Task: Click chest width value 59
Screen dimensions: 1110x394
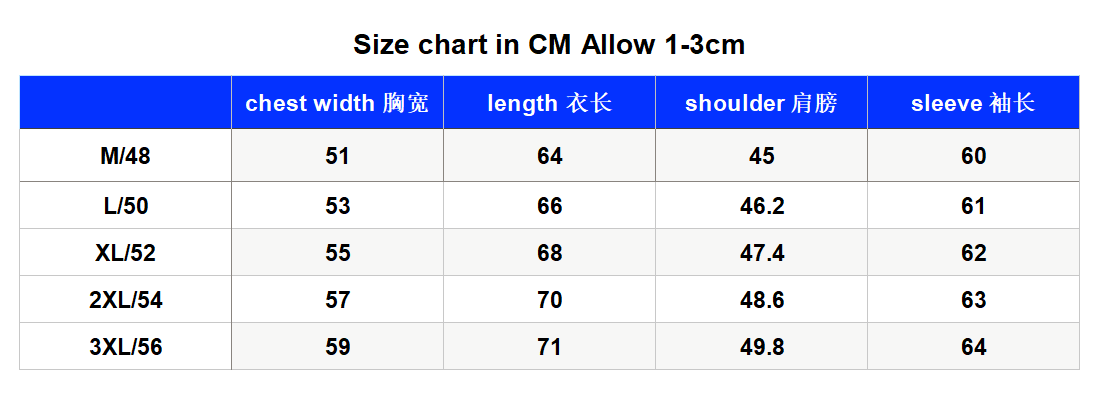Action: pos(338,347)
